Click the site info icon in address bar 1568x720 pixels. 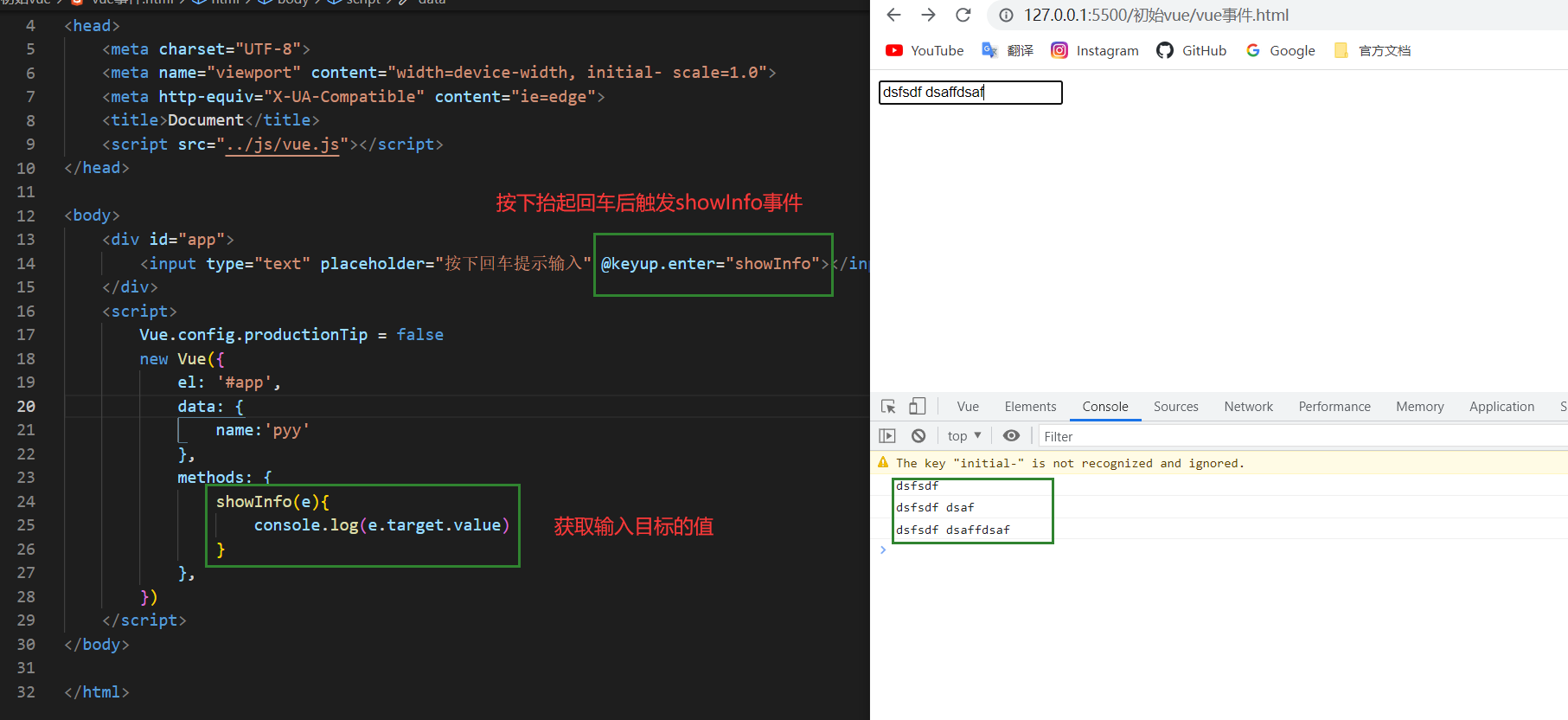tap(1006, 15)
